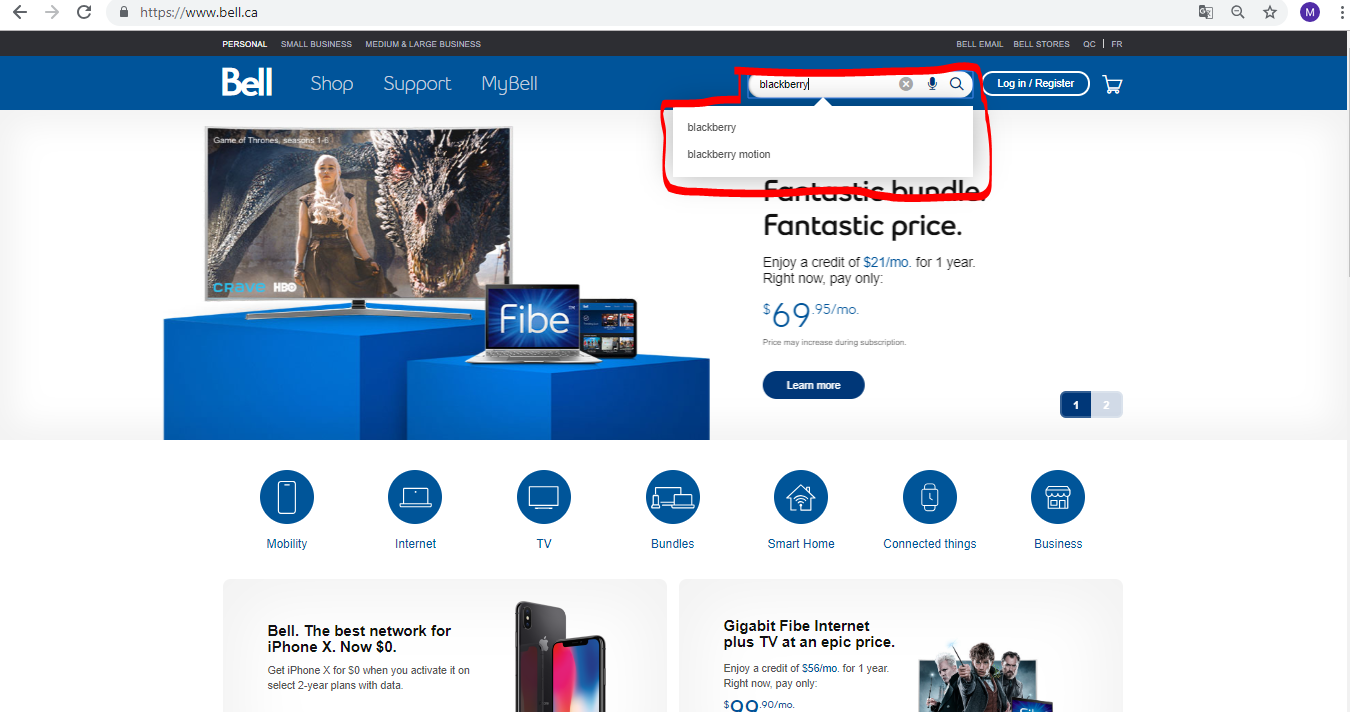Click the padlock icon in the address bar
This screenshot has height=712, width=1350.
(124, 13)
